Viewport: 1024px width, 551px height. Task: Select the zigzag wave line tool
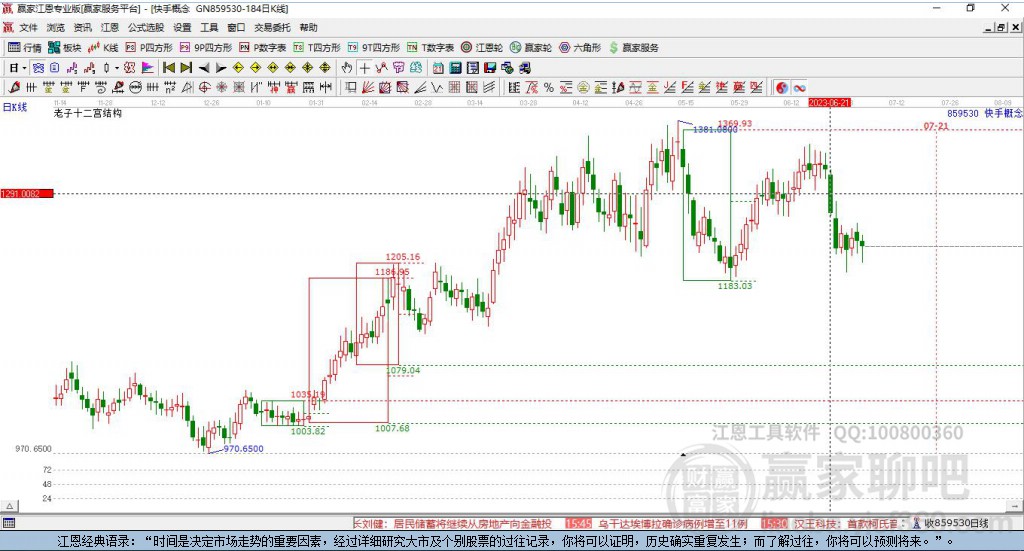coord(438,87)
